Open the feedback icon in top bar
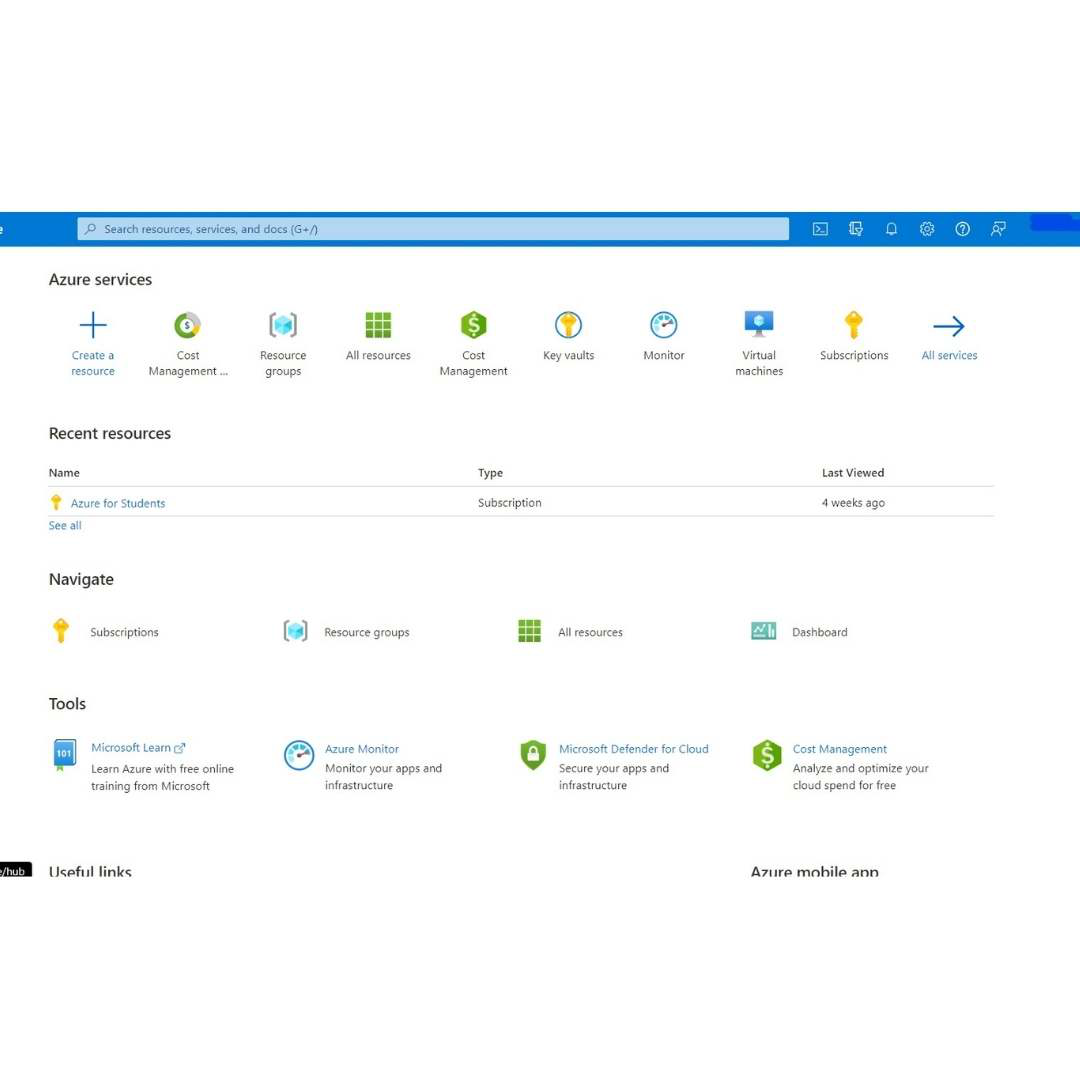Image resolution: width=1080 pixels, height=1080 pixels. 998,229
